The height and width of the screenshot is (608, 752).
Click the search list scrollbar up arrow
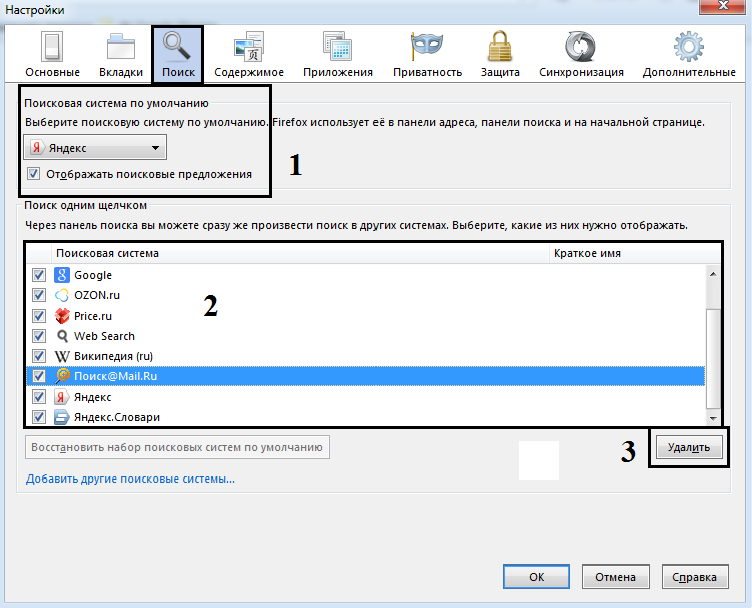pos(713,274)
